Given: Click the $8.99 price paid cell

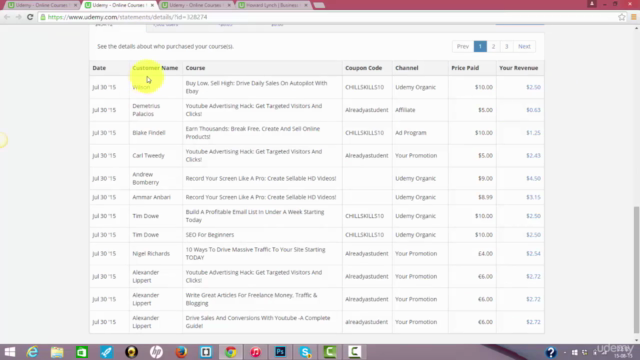Looking at the screenshot, I should tap(485, 197).
